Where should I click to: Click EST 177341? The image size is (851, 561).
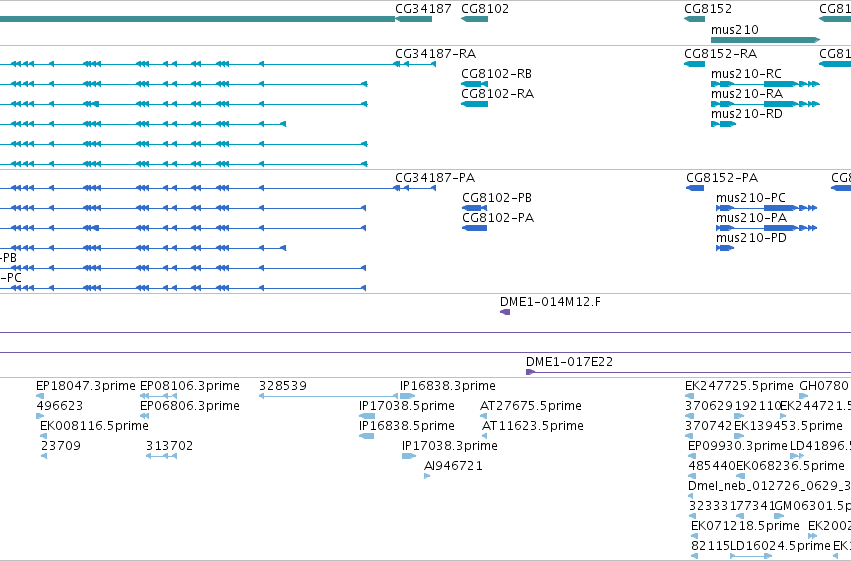point(740,517)
